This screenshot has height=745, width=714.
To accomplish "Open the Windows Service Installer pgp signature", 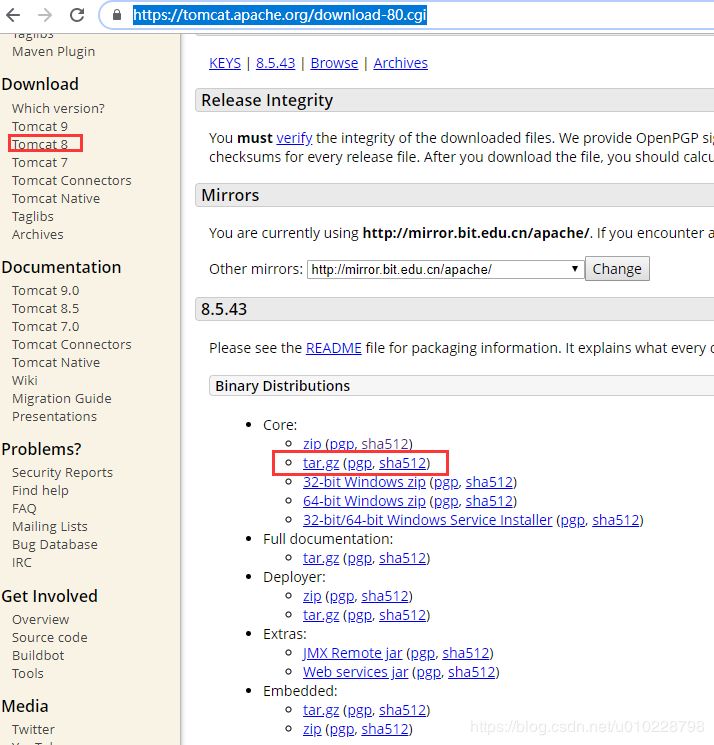I will (572, 521).
